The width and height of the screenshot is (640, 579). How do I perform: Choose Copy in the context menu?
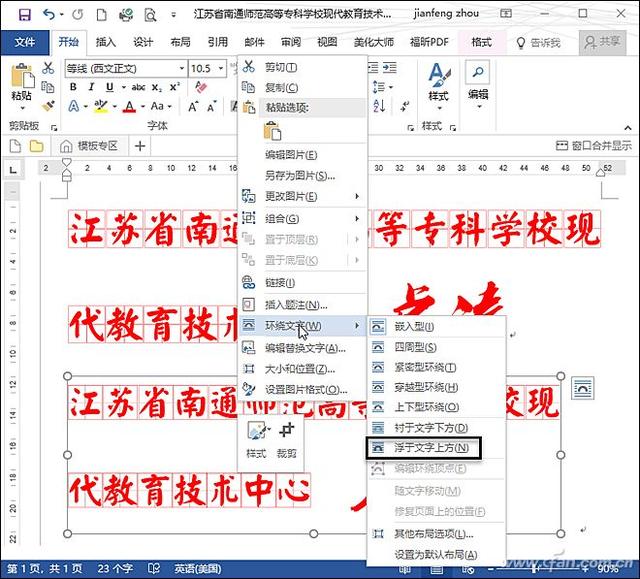coord(303,87)
